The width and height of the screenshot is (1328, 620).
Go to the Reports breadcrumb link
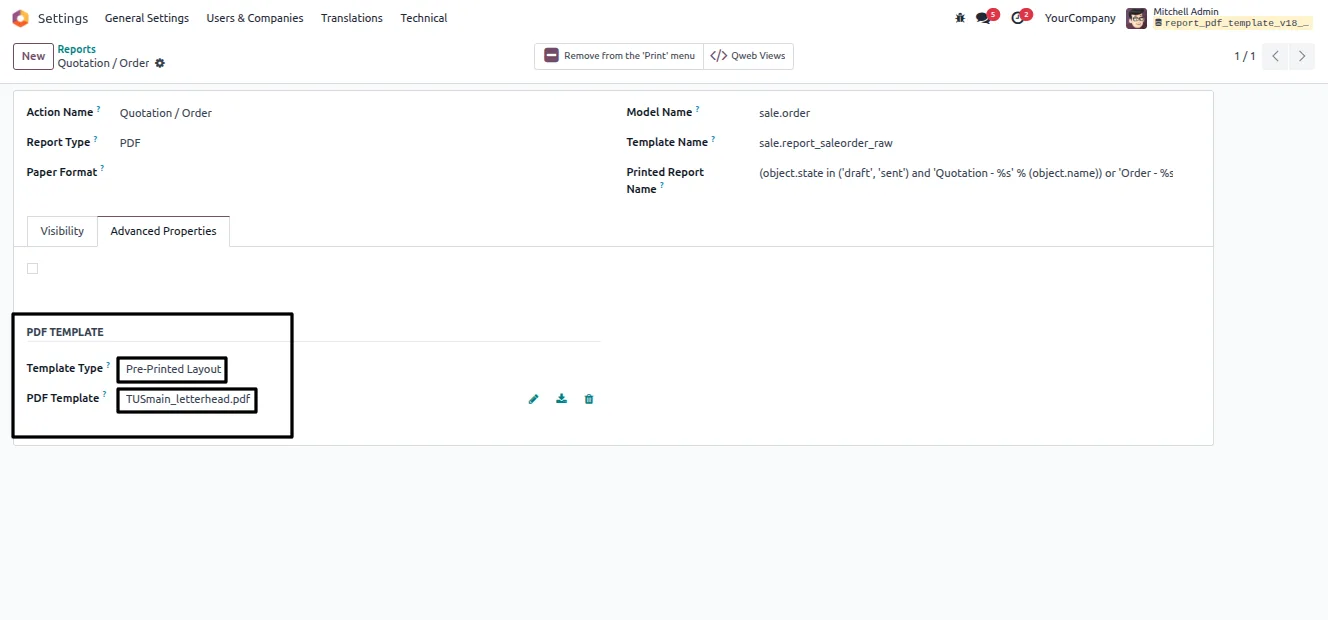pyautogui.click(x=77, y=49)
